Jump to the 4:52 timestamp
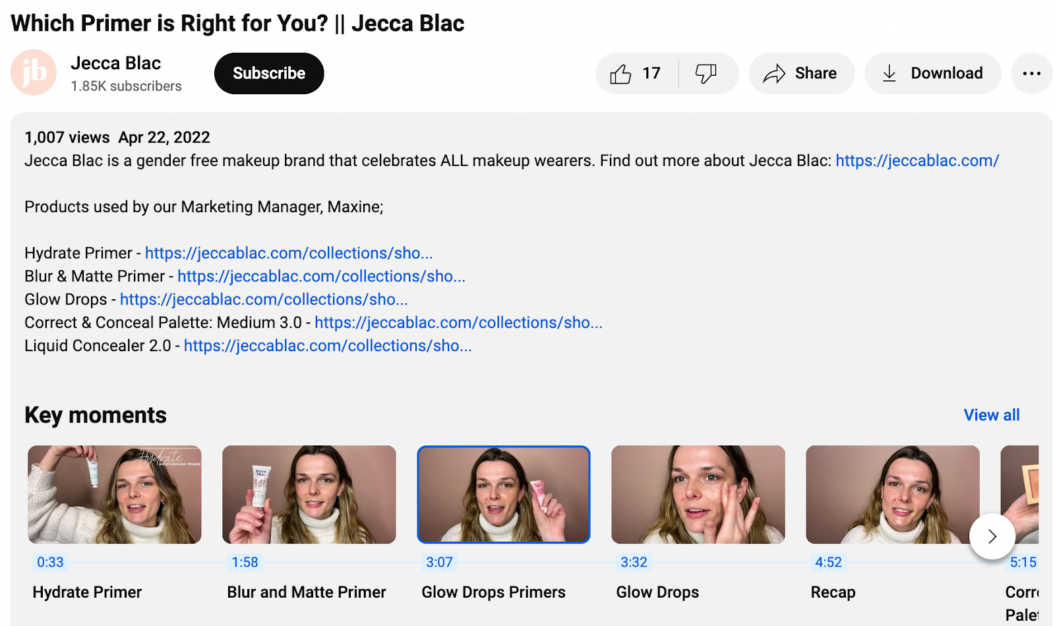 (x=828, y=562)
